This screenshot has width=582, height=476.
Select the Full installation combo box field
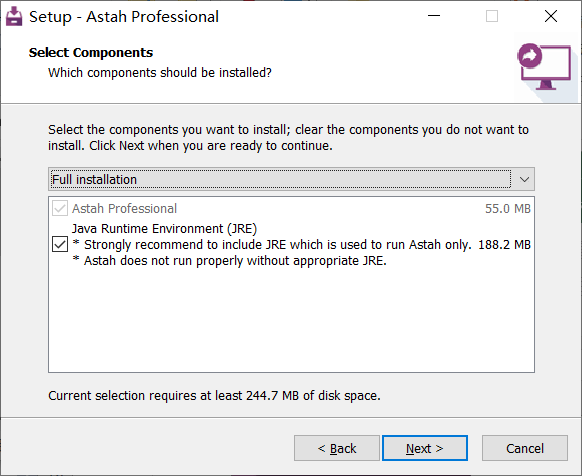click(x=291, y=179)
